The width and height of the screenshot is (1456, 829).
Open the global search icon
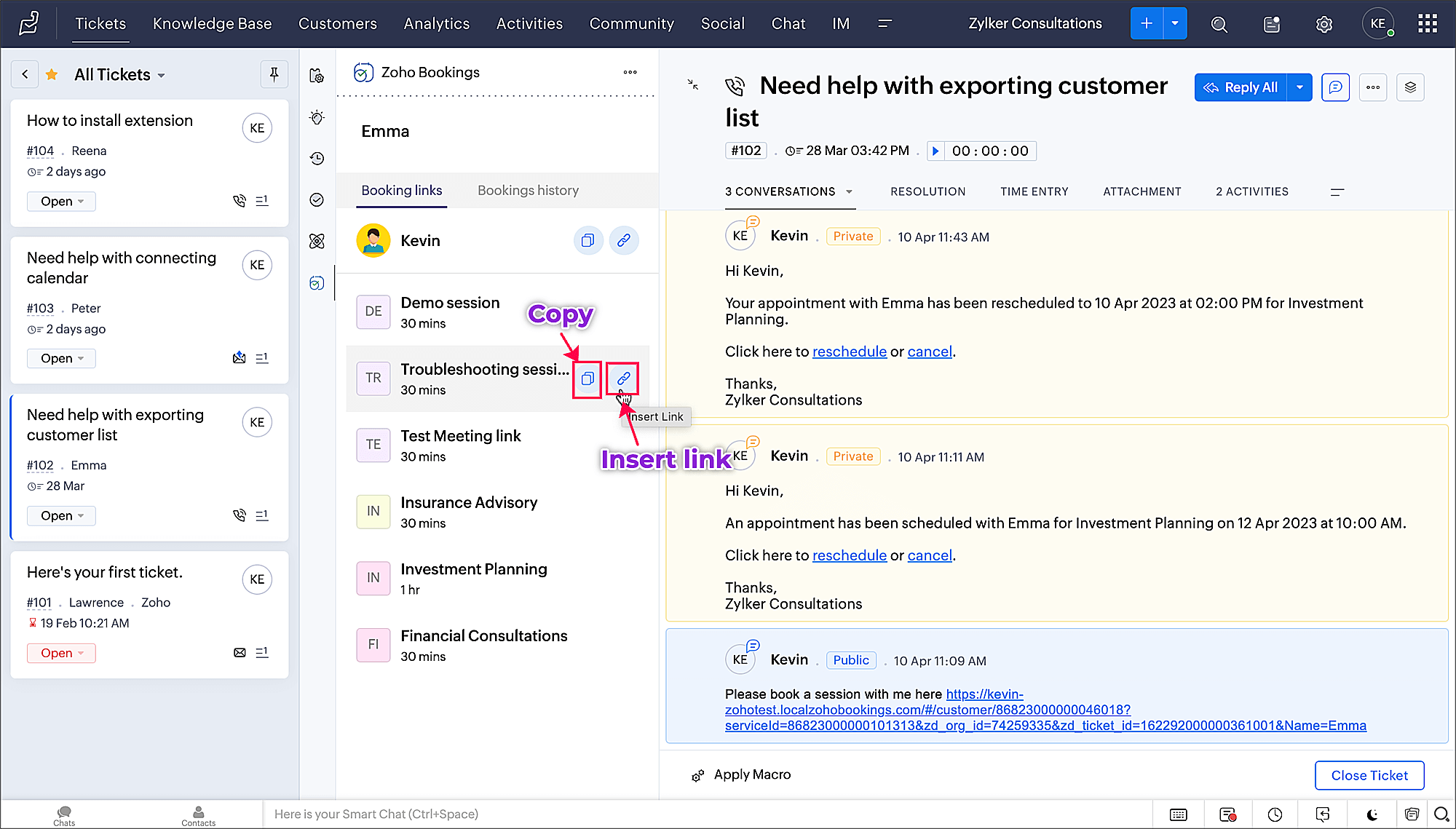[1219, 24]
